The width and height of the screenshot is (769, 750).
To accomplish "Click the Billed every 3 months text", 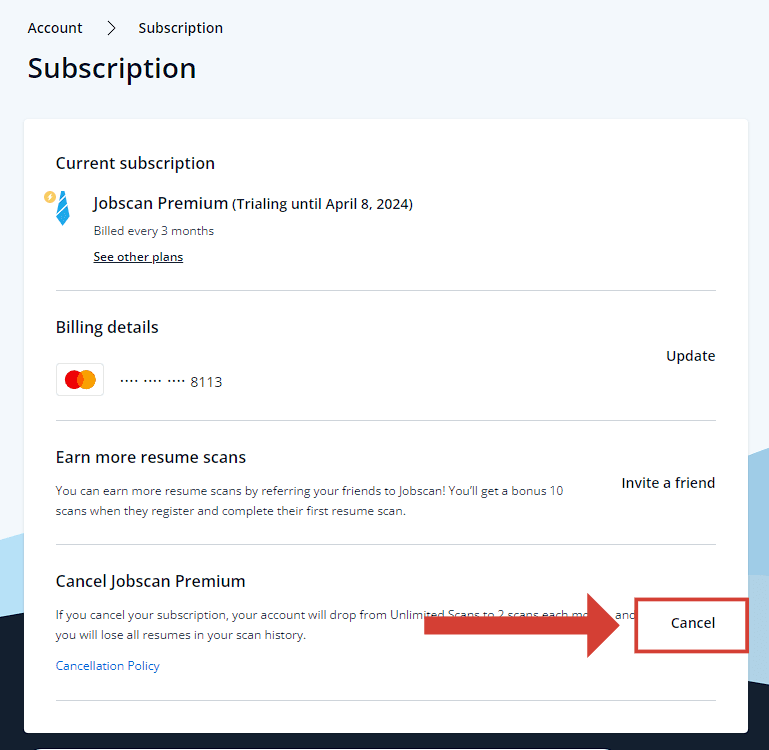I will (x=154, y=231).
